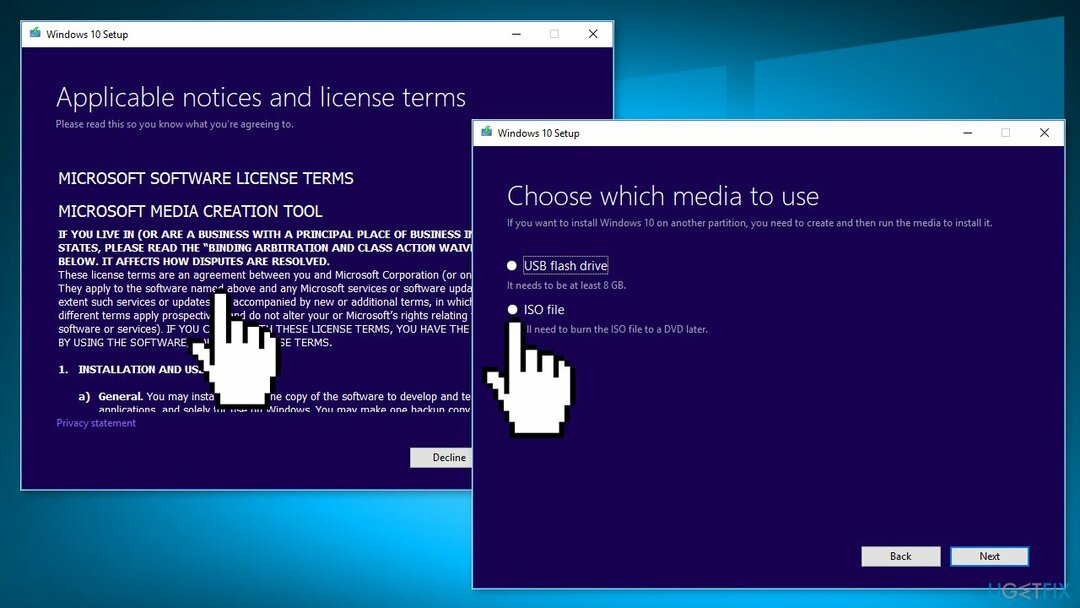Click the setup icon in the license window title bar
The width and height of the screenshot is (1080, 608).
pos(36,33)
